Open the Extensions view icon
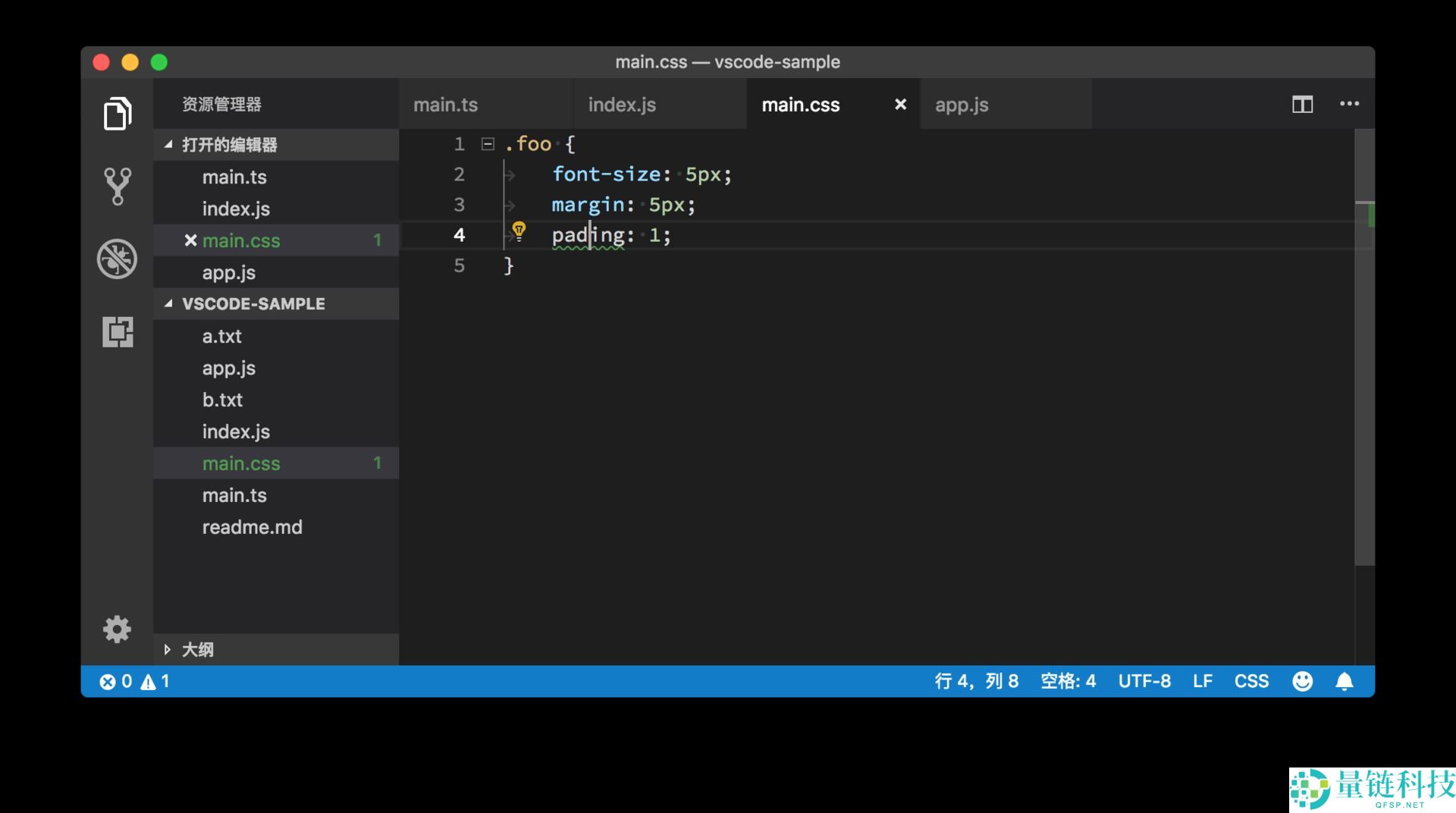1456x813 pixels. pos(118,331)
